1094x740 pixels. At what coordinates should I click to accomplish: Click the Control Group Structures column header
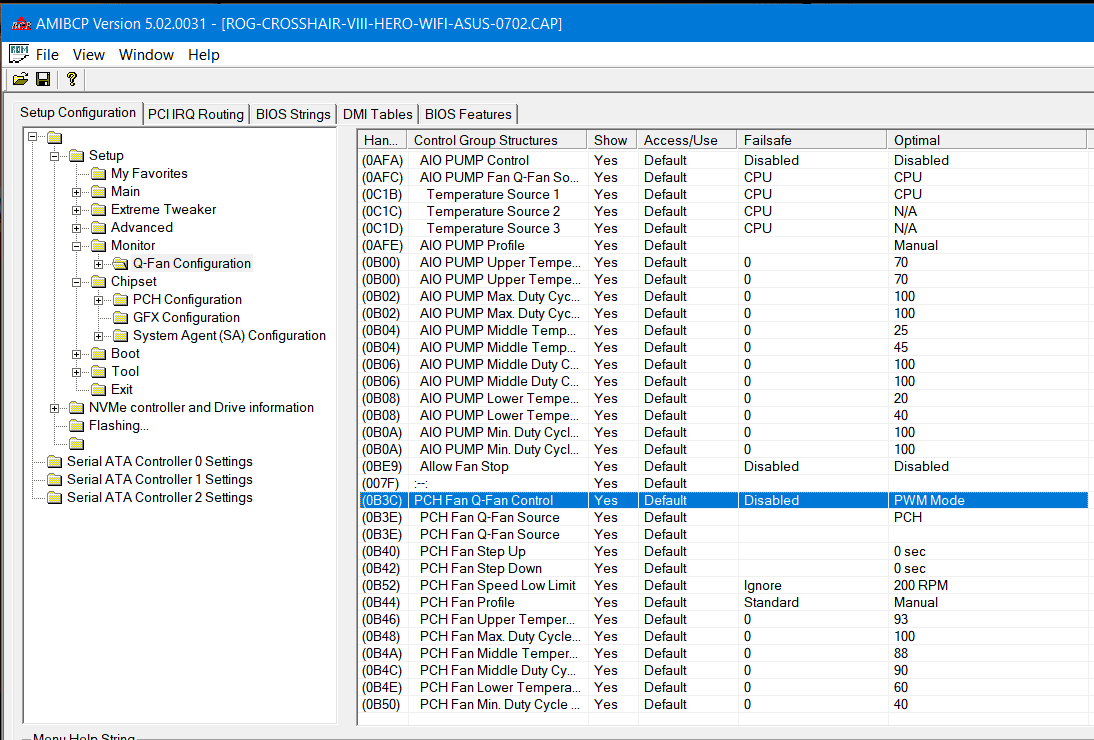pos(497,140)
